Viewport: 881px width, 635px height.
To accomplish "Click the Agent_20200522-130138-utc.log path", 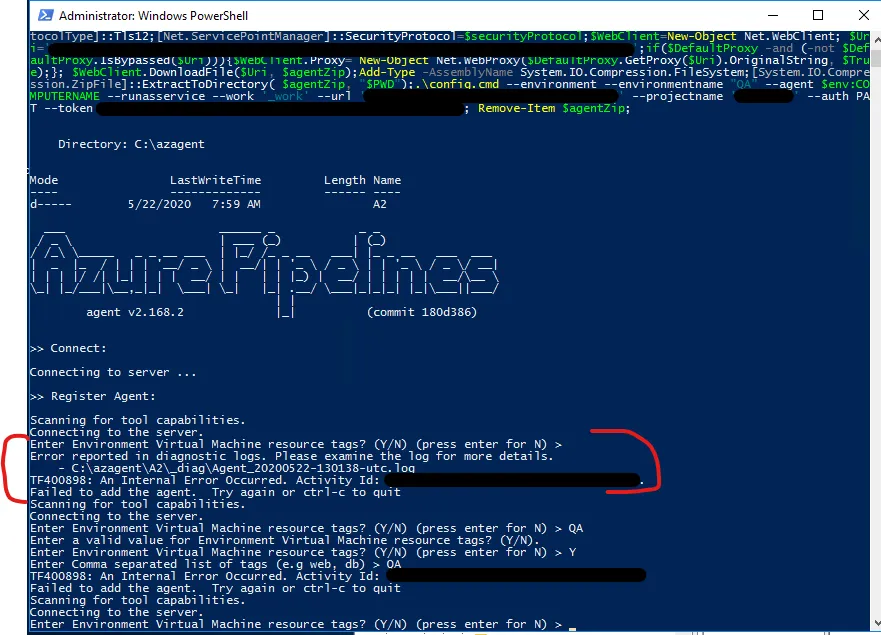I will [x=243, y=468].
